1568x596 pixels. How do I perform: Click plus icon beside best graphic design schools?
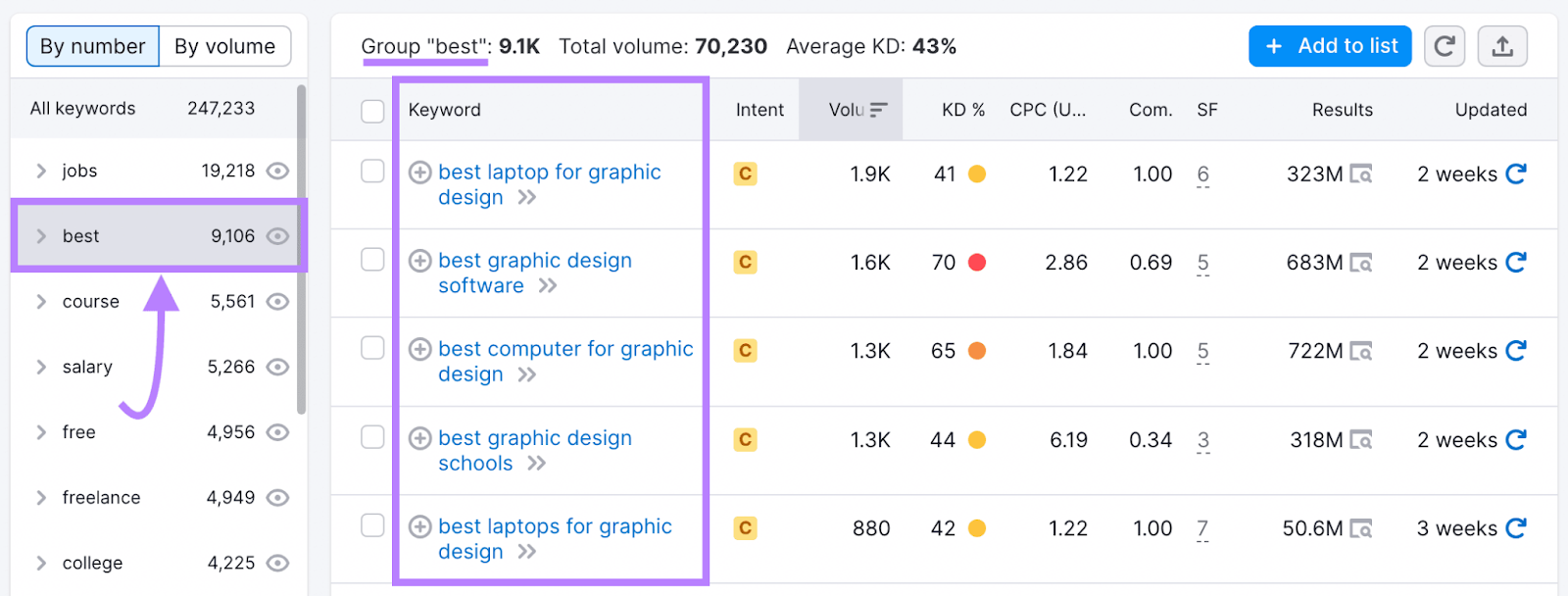click(x=419, y=437)
